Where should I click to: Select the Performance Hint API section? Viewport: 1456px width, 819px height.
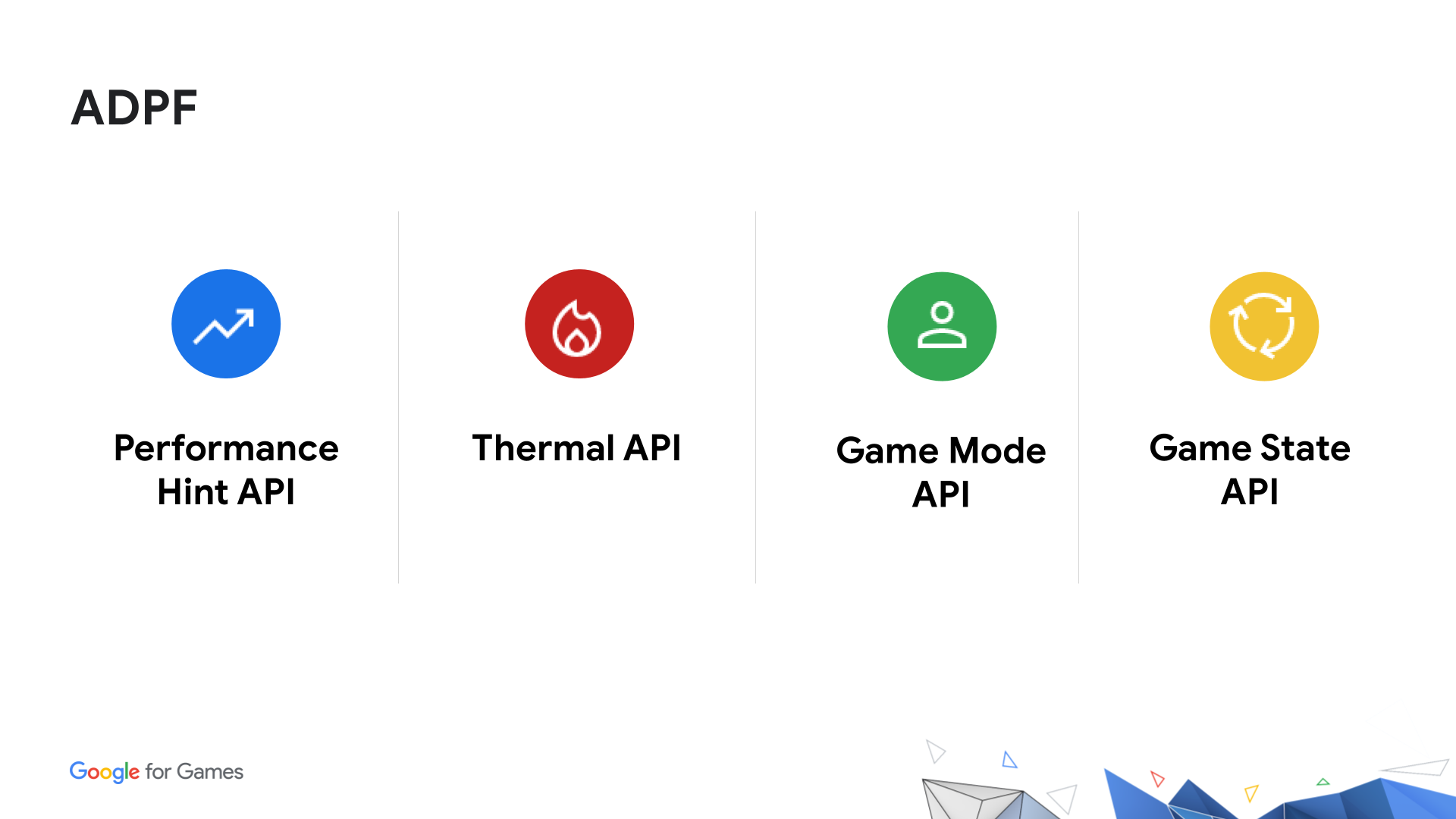[x=225, y=390]
